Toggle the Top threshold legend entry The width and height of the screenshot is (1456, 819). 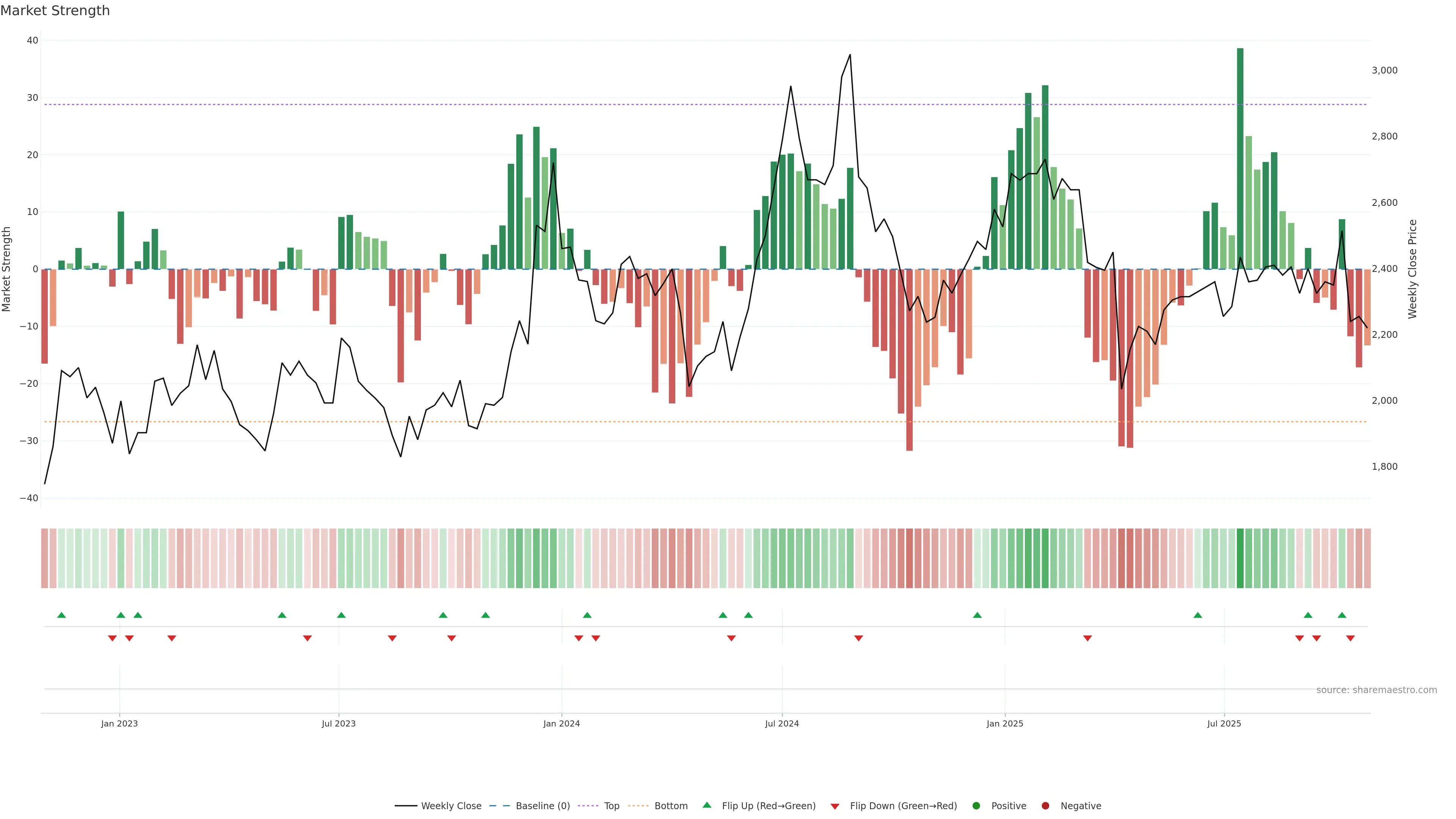(x=612, y=805)
